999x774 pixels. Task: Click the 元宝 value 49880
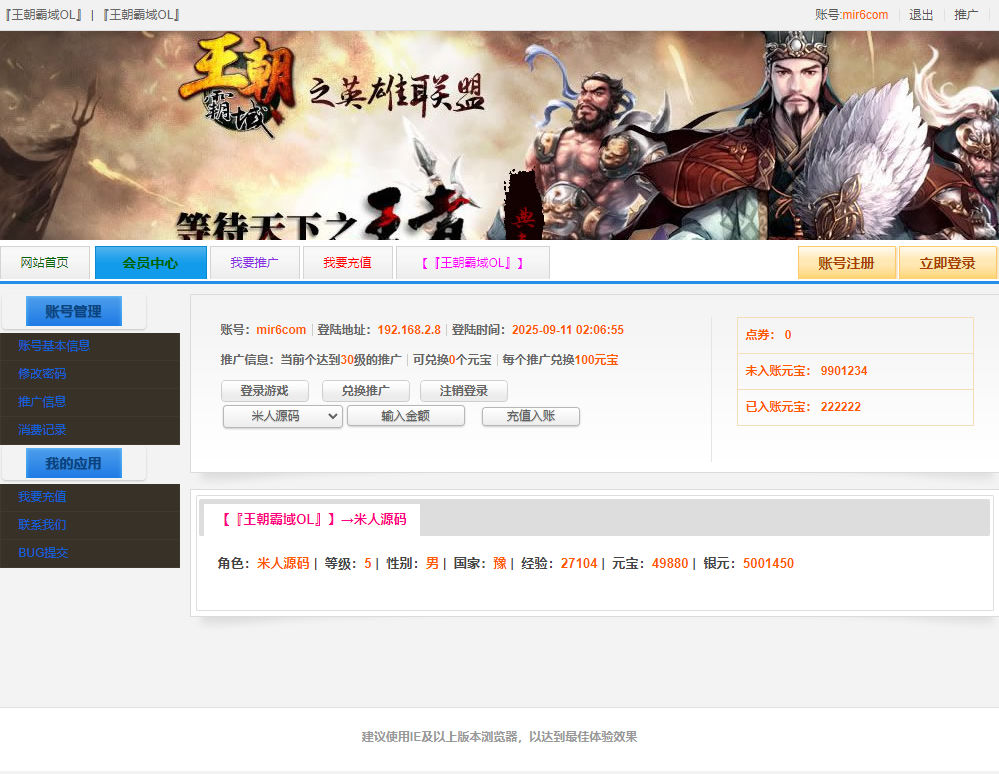pyautogui.click(x=670, y=563)
